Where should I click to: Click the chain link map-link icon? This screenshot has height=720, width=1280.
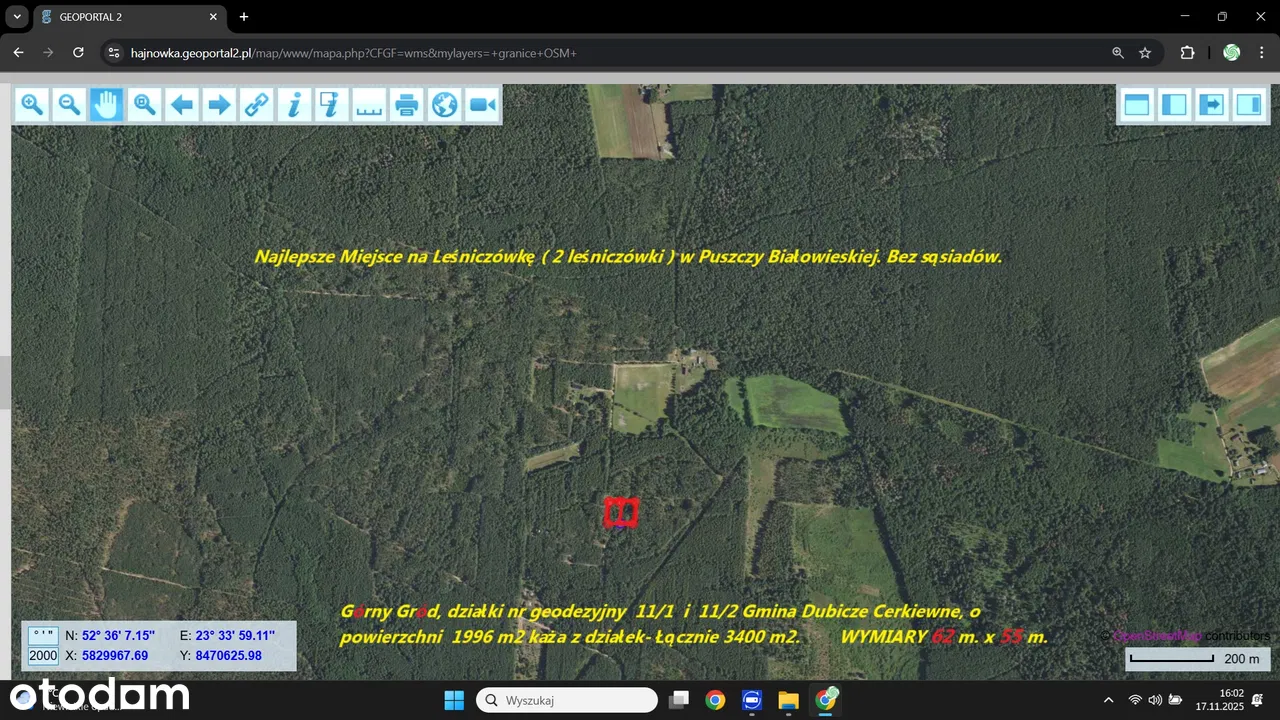point(257,104)
